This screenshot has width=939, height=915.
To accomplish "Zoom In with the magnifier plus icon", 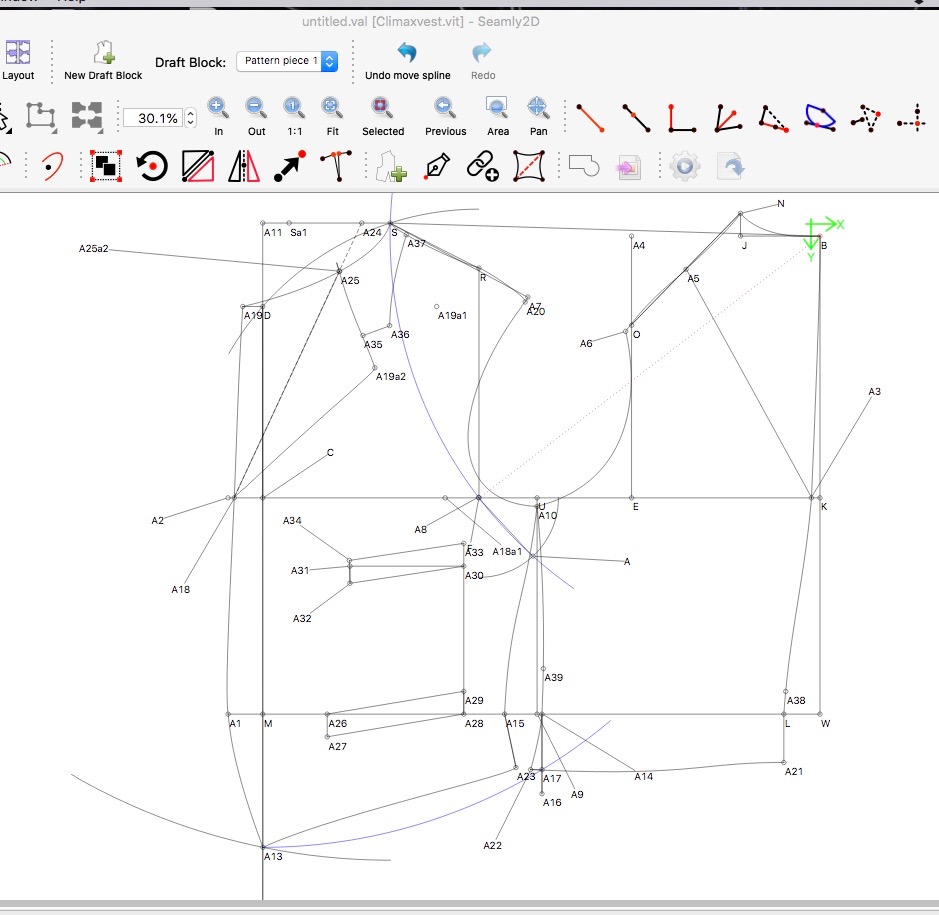I will click(218, 108).
